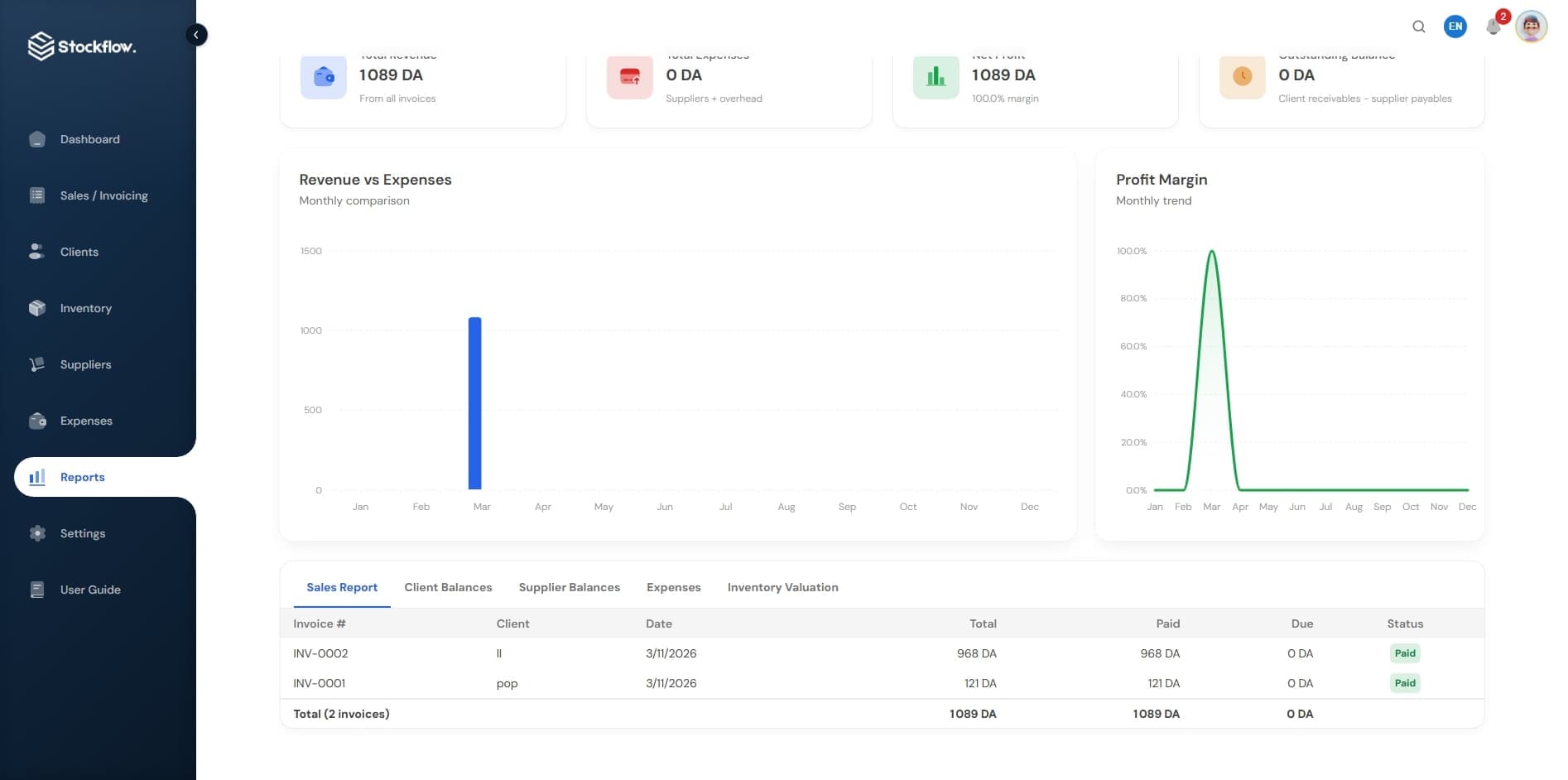This screenshot has height=780, width=1568.
Task: Select the Suppliers cart icon
Action: [37, 364]
